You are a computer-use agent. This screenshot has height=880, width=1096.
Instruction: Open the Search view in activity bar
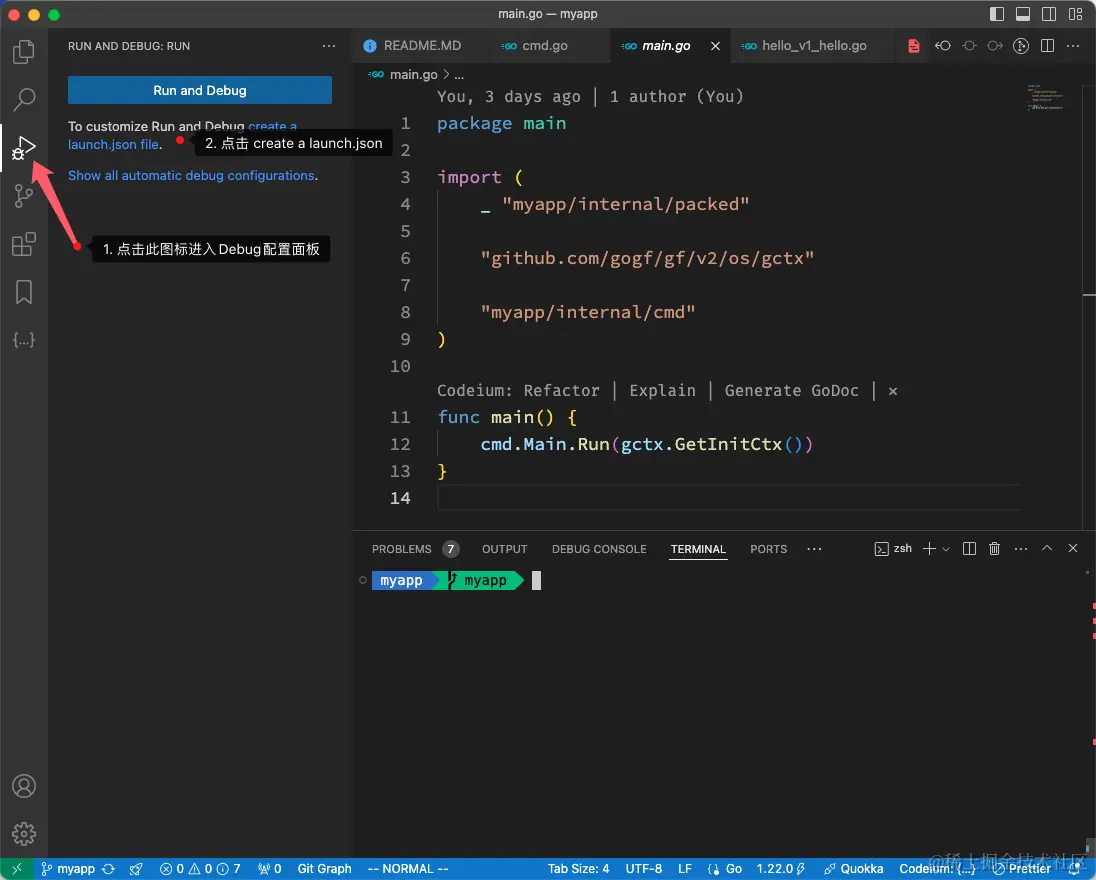click(24, 99)
